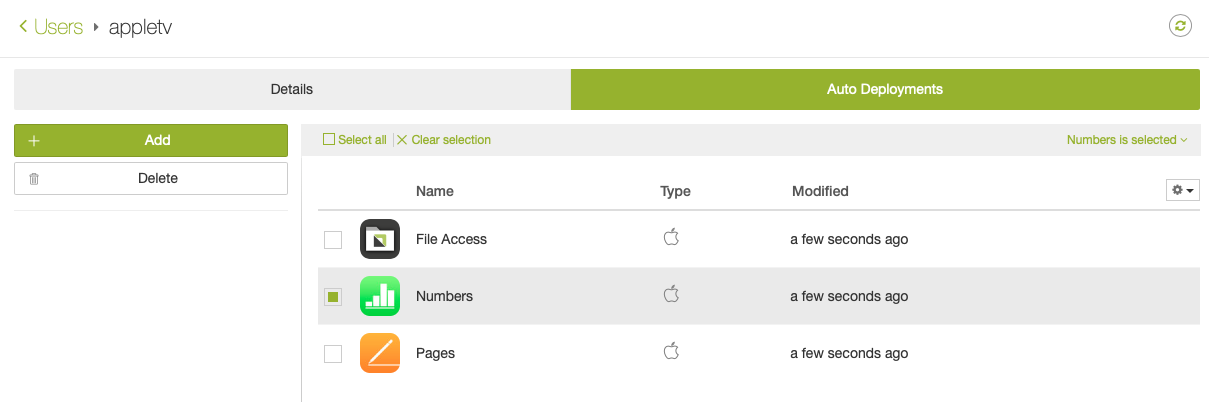Click the Apple type icon for Numbers
The width and height of the screenshot is (1209, 402).
click(x=672, y=294)
